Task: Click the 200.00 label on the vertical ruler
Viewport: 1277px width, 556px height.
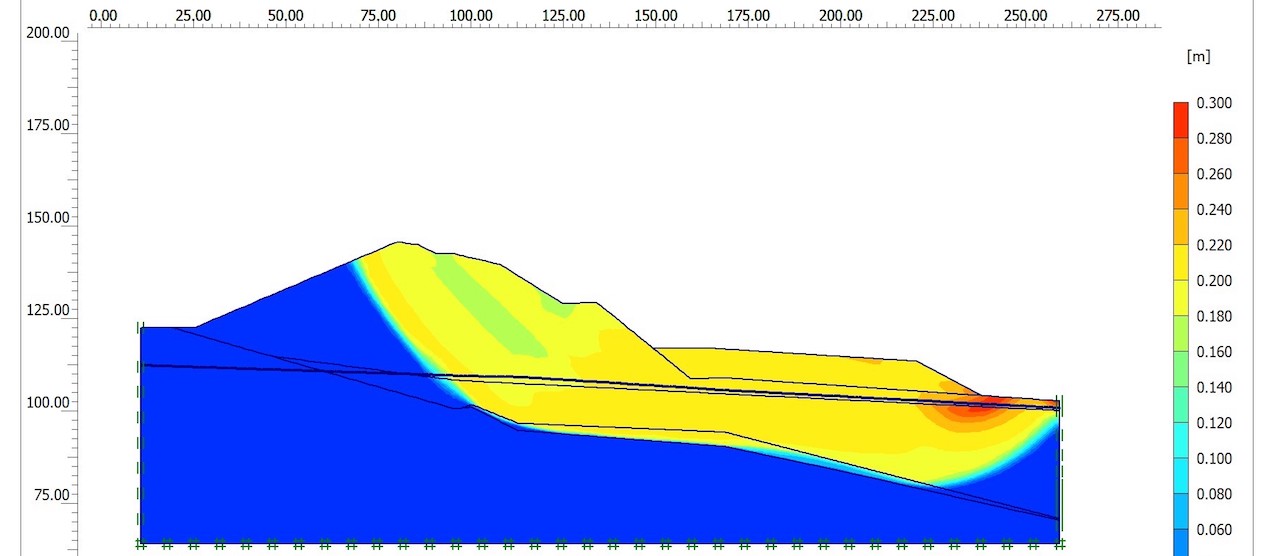Action: click(48, 33)
